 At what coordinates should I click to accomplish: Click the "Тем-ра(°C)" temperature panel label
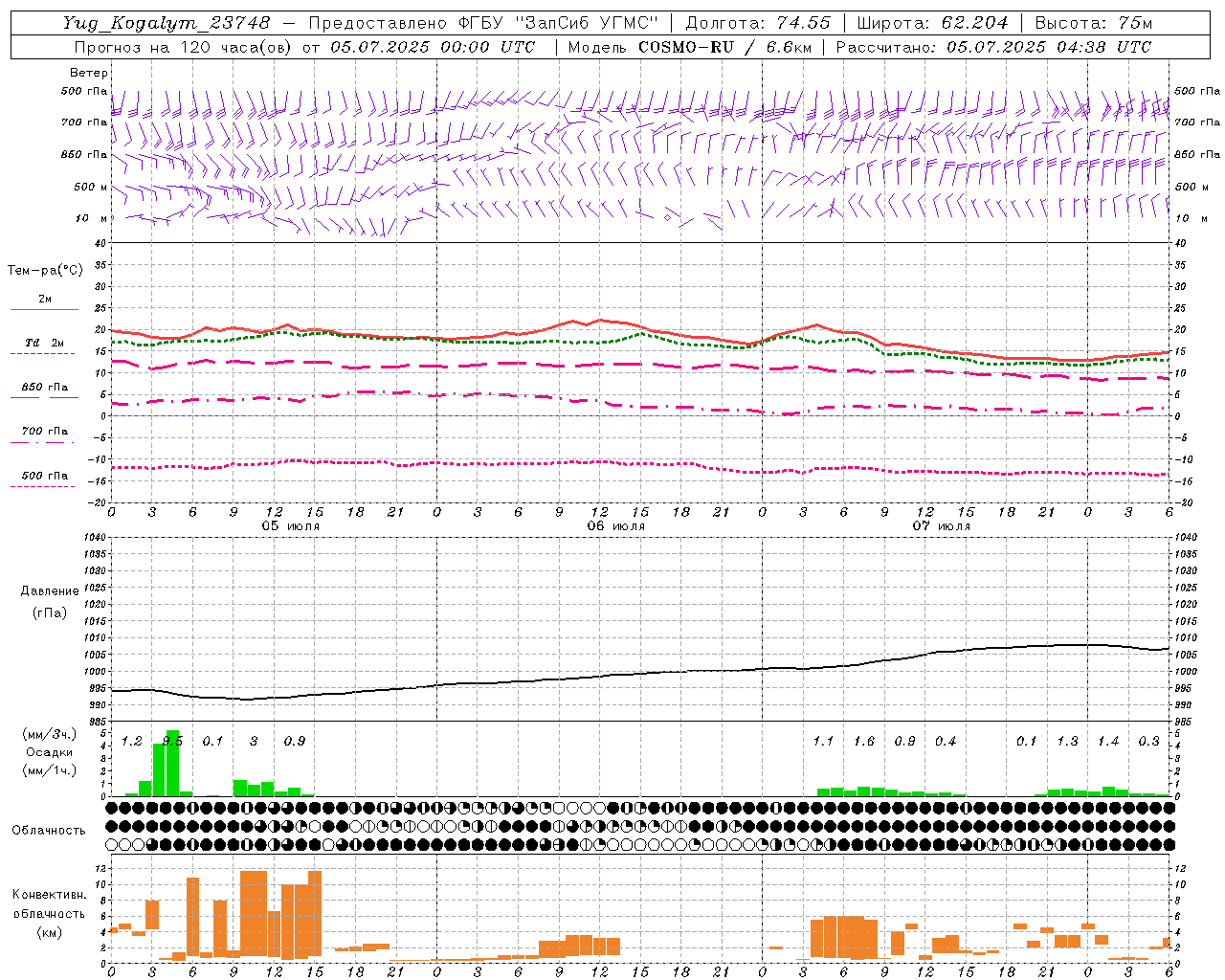click(45, 271)
